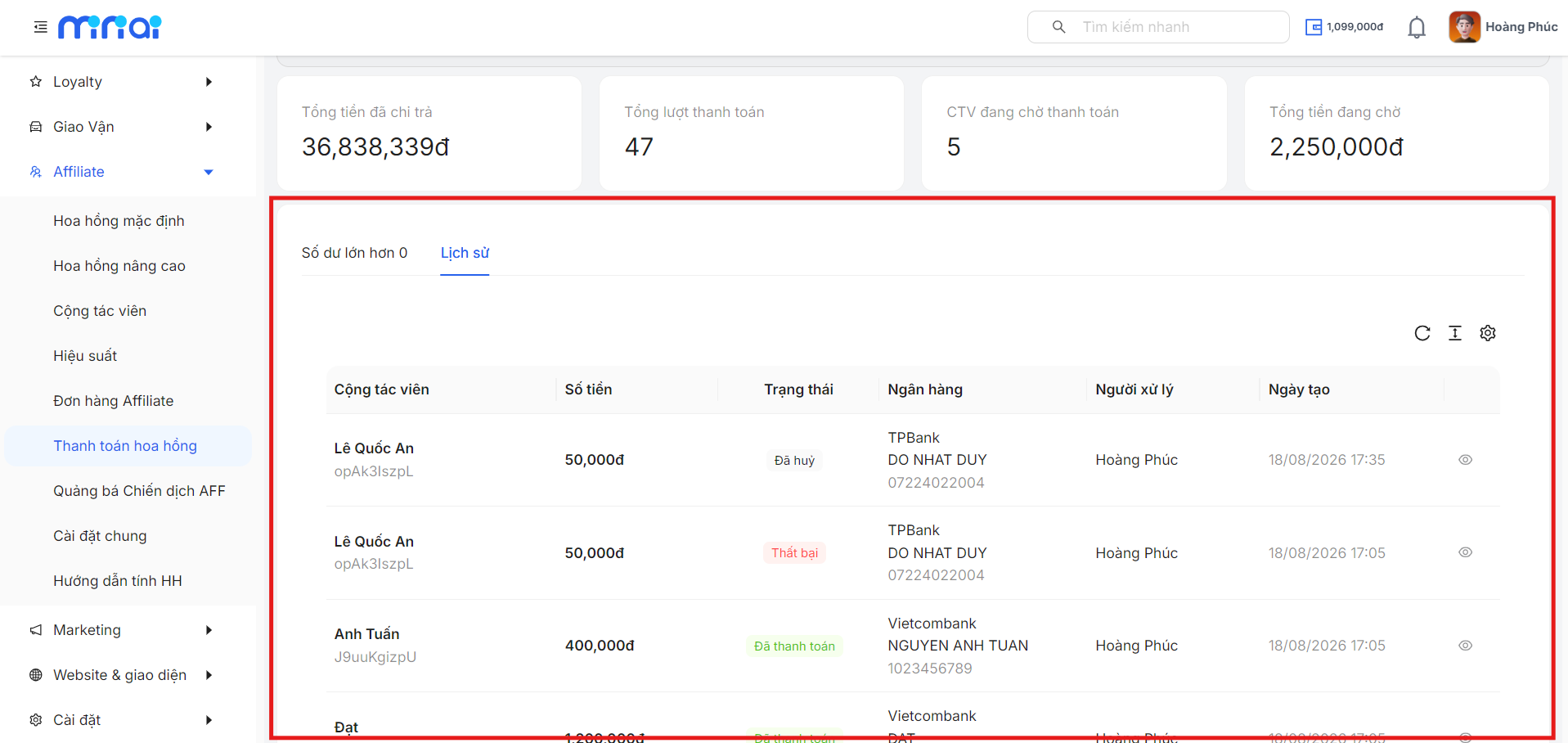Open the Mimai logo home
Screen dimensions: 1568x743
[110, 27]
